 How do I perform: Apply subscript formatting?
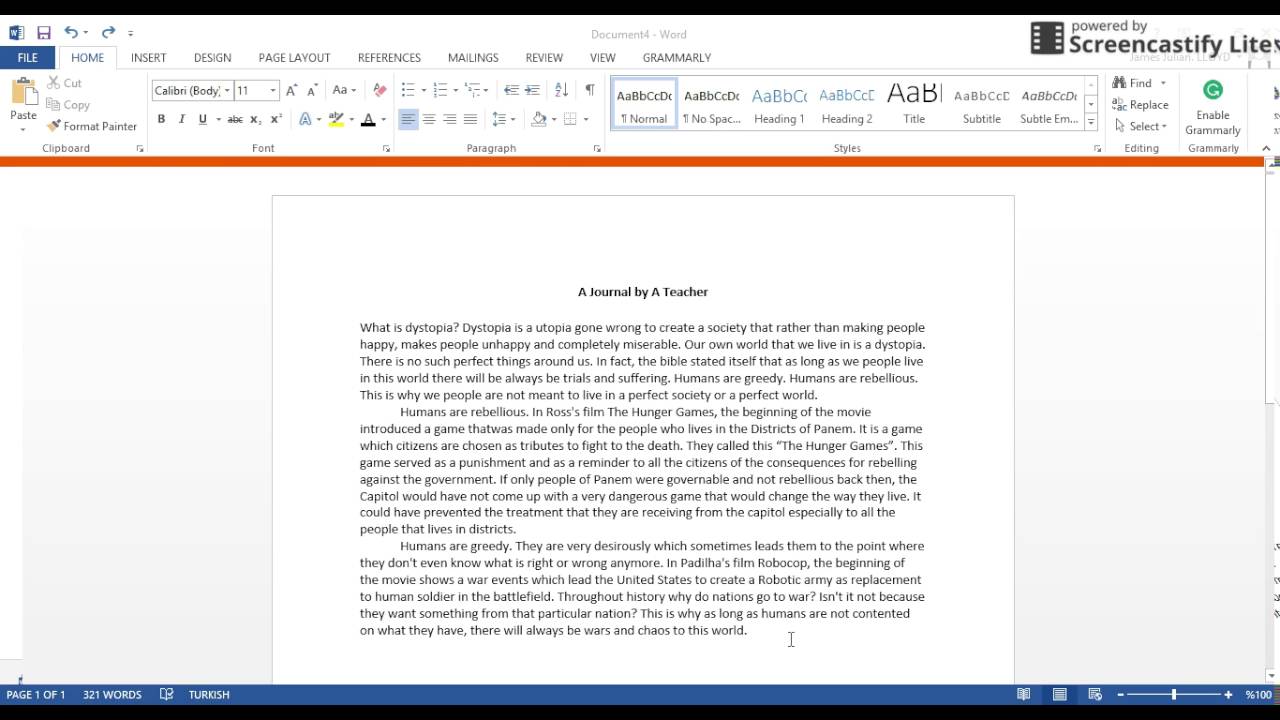pos(255,119)
